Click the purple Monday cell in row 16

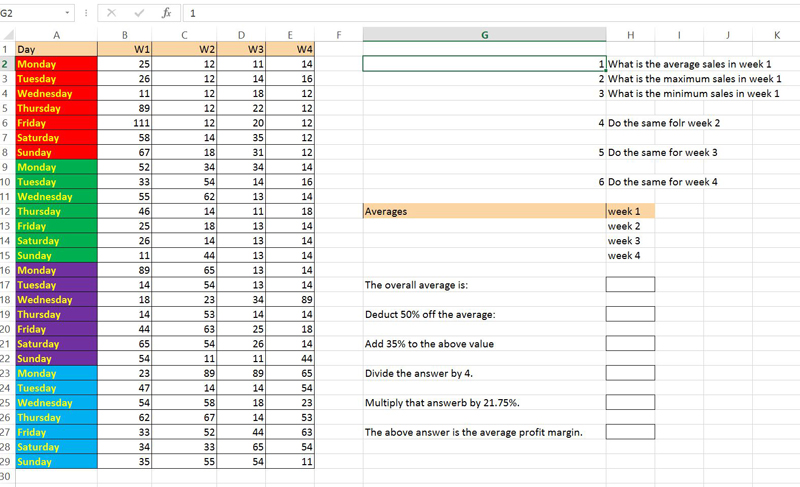click(57, 270)
